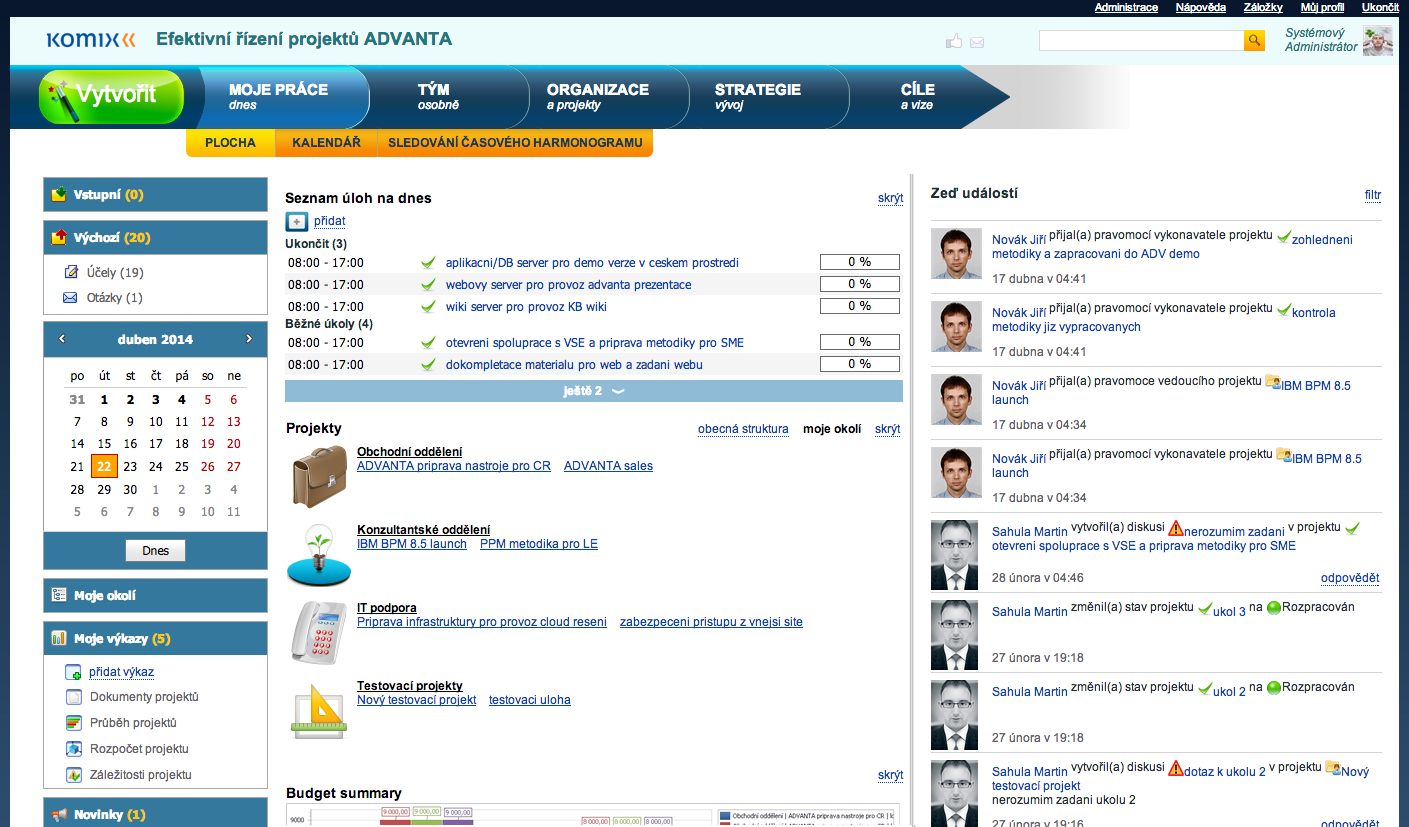Open Záložky bookmarks link
Viewport: 1409px width, 827px height.
tap(1263, 7)
